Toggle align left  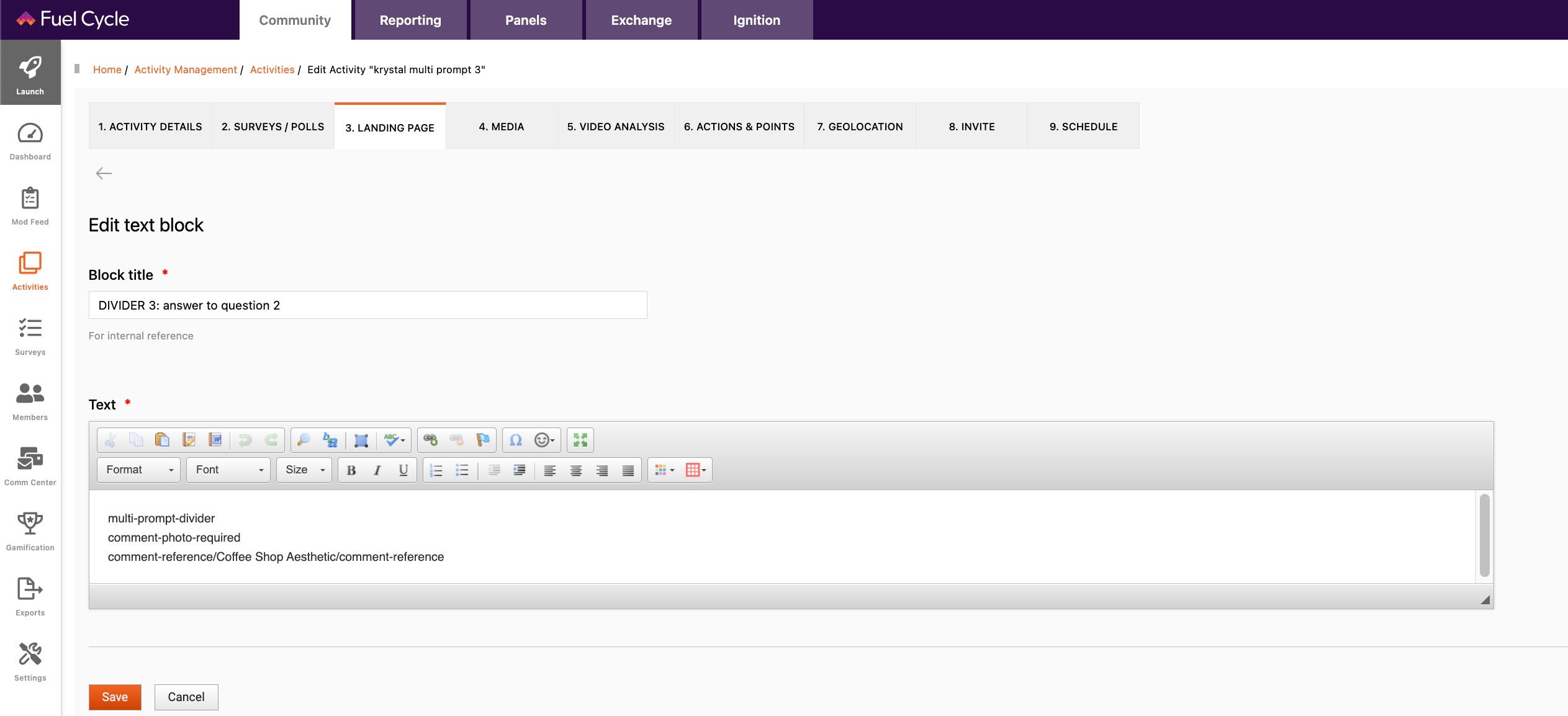tap(550, 470)
